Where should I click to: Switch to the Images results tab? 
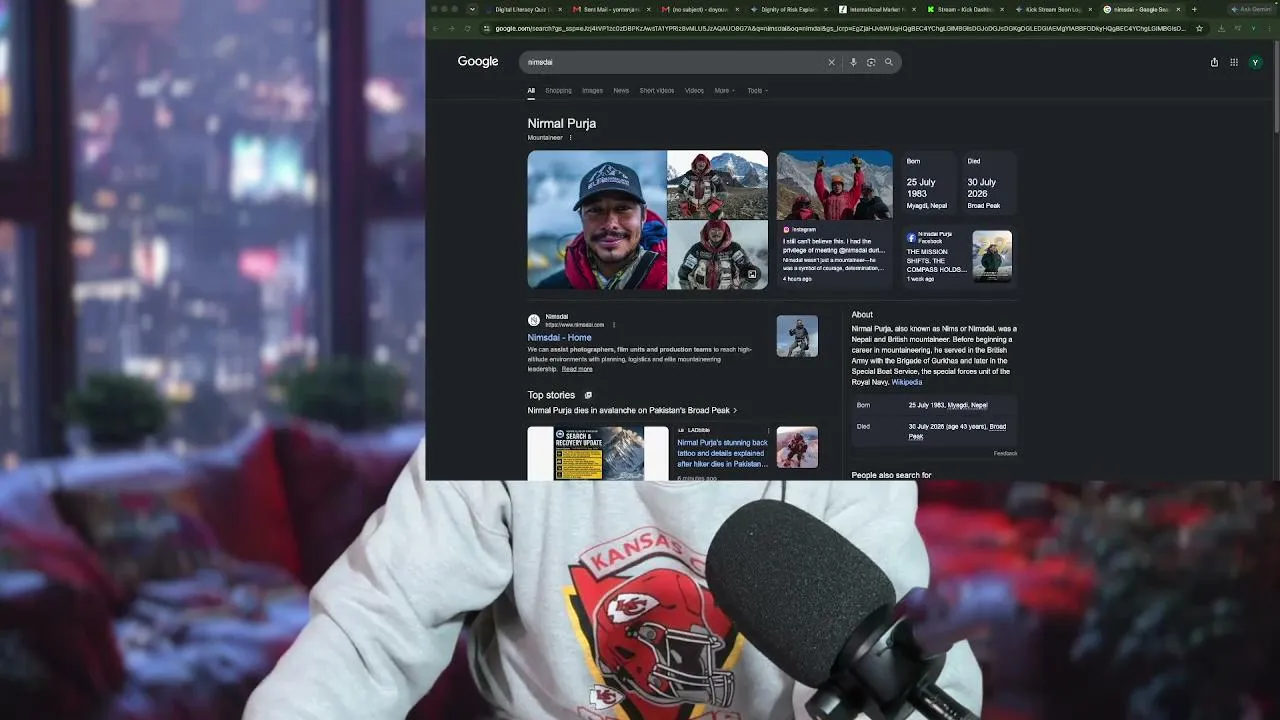pos(593,90)
